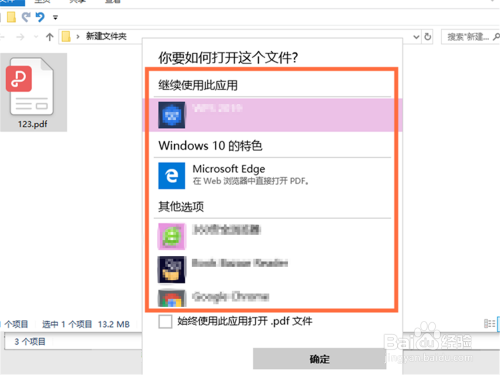
Task: Go up one folder level with up arrow
Action: [50, 37]
